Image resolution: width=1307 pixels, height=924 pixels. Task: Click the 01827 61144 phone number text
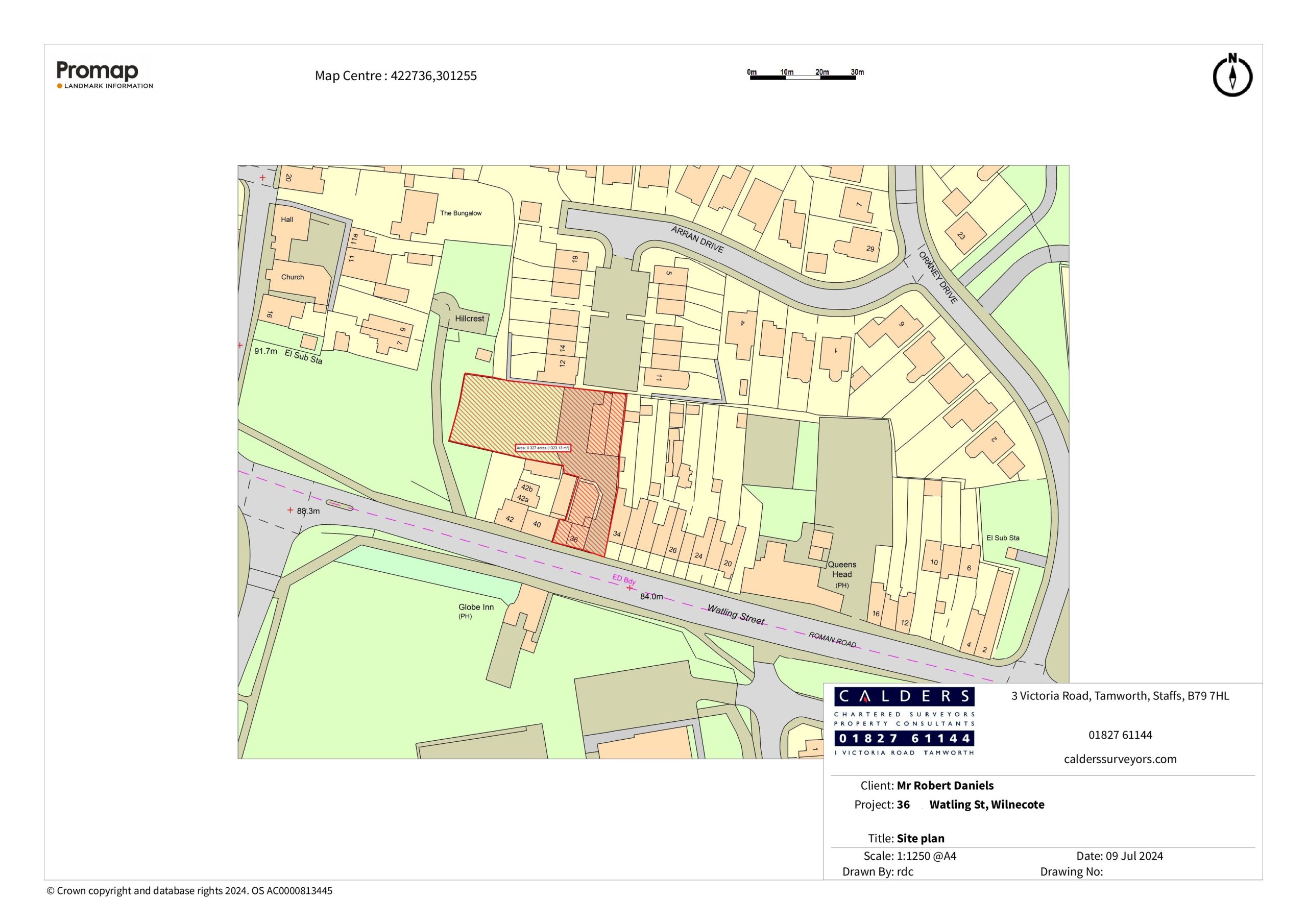(x=1120, y=735)
